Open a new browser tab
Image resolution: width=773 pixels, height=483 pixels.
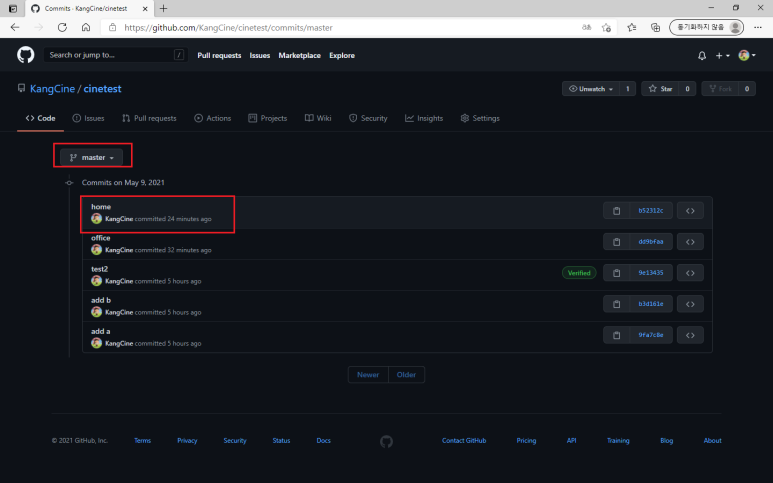tap(164, 8)
